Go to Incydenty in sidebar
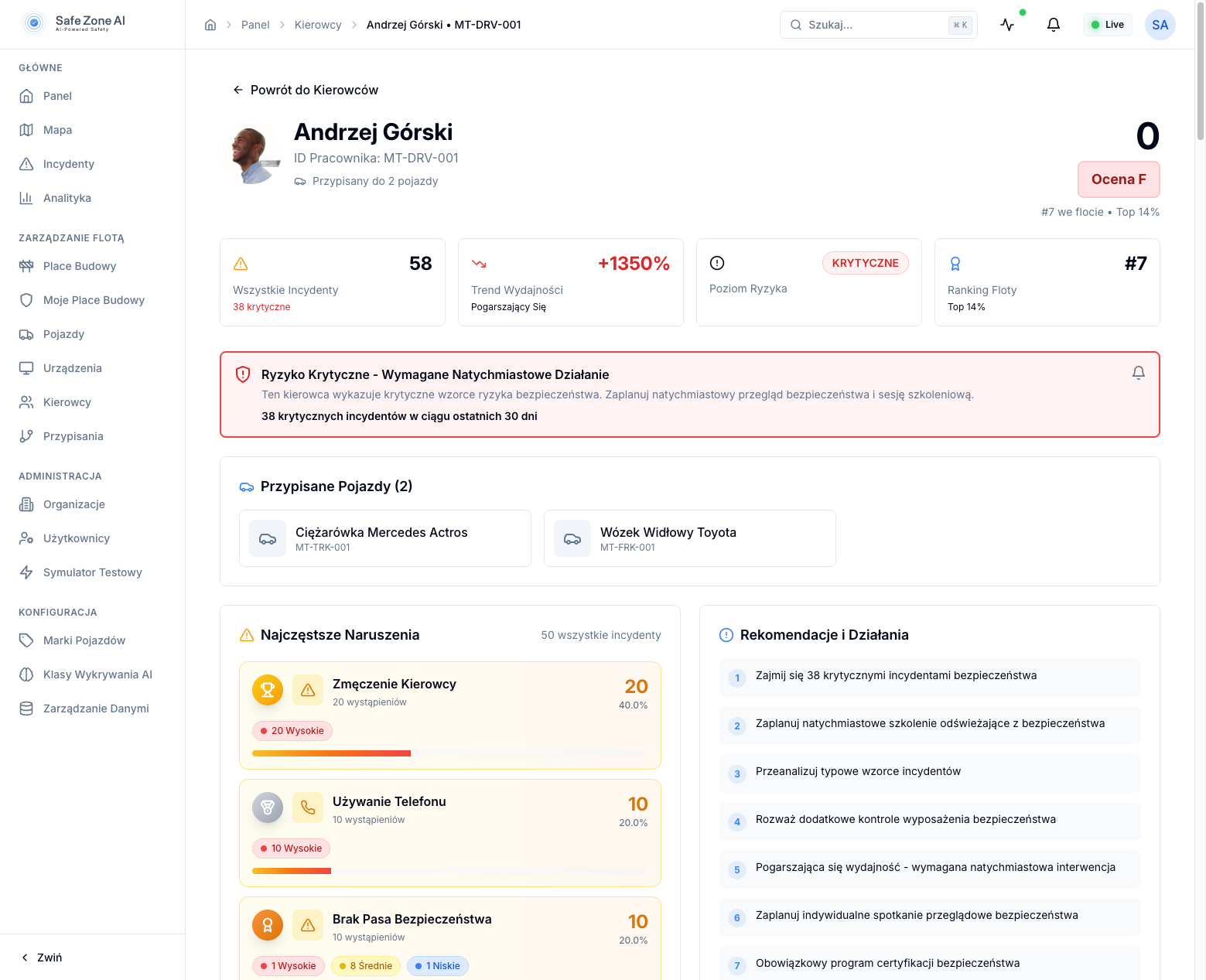This screenshot has width=1206, height=980. coord(68,164)
